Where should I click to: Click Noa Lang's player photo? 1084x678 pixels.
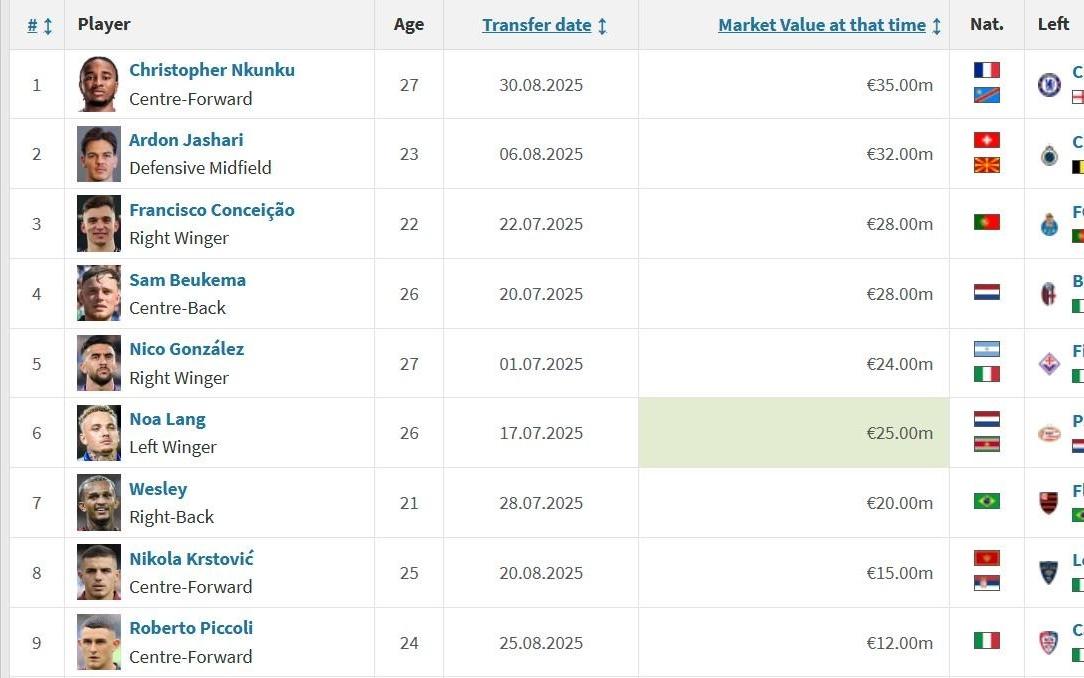click(x=99, y=433)
